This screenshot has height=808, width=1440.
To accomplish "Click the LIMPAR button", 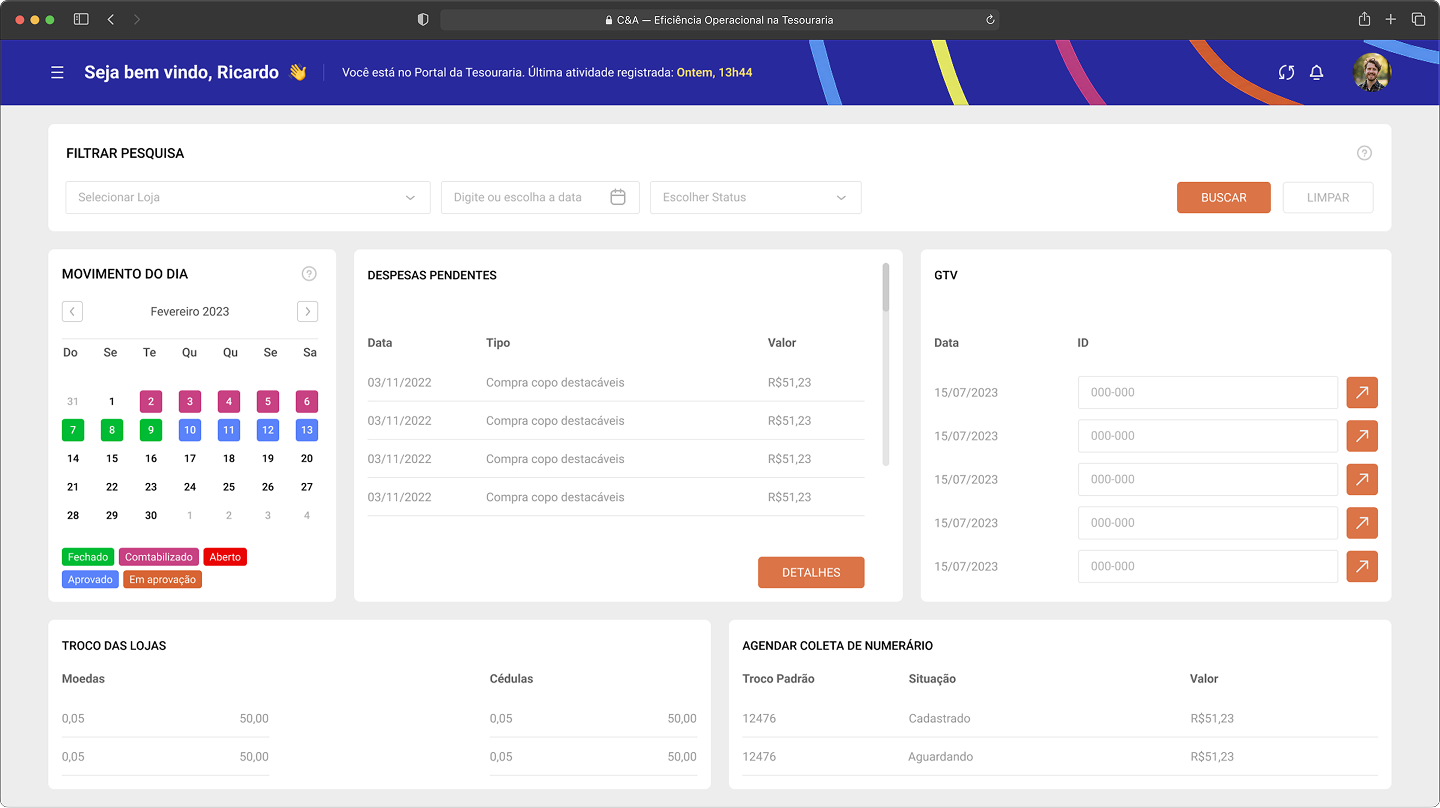I will (x=1328, y=197).
